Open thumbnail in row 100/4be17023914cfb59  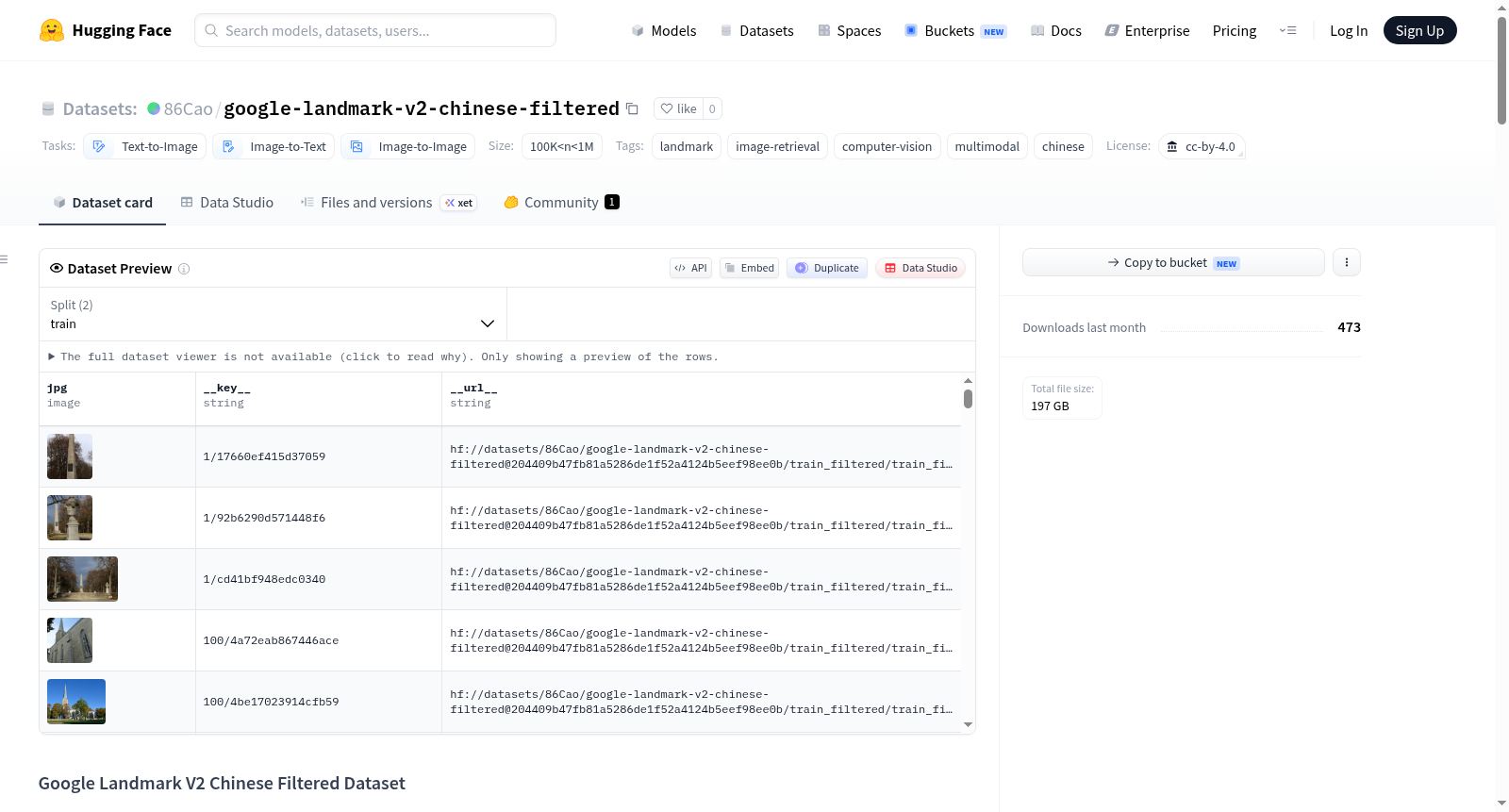(76, 702)
